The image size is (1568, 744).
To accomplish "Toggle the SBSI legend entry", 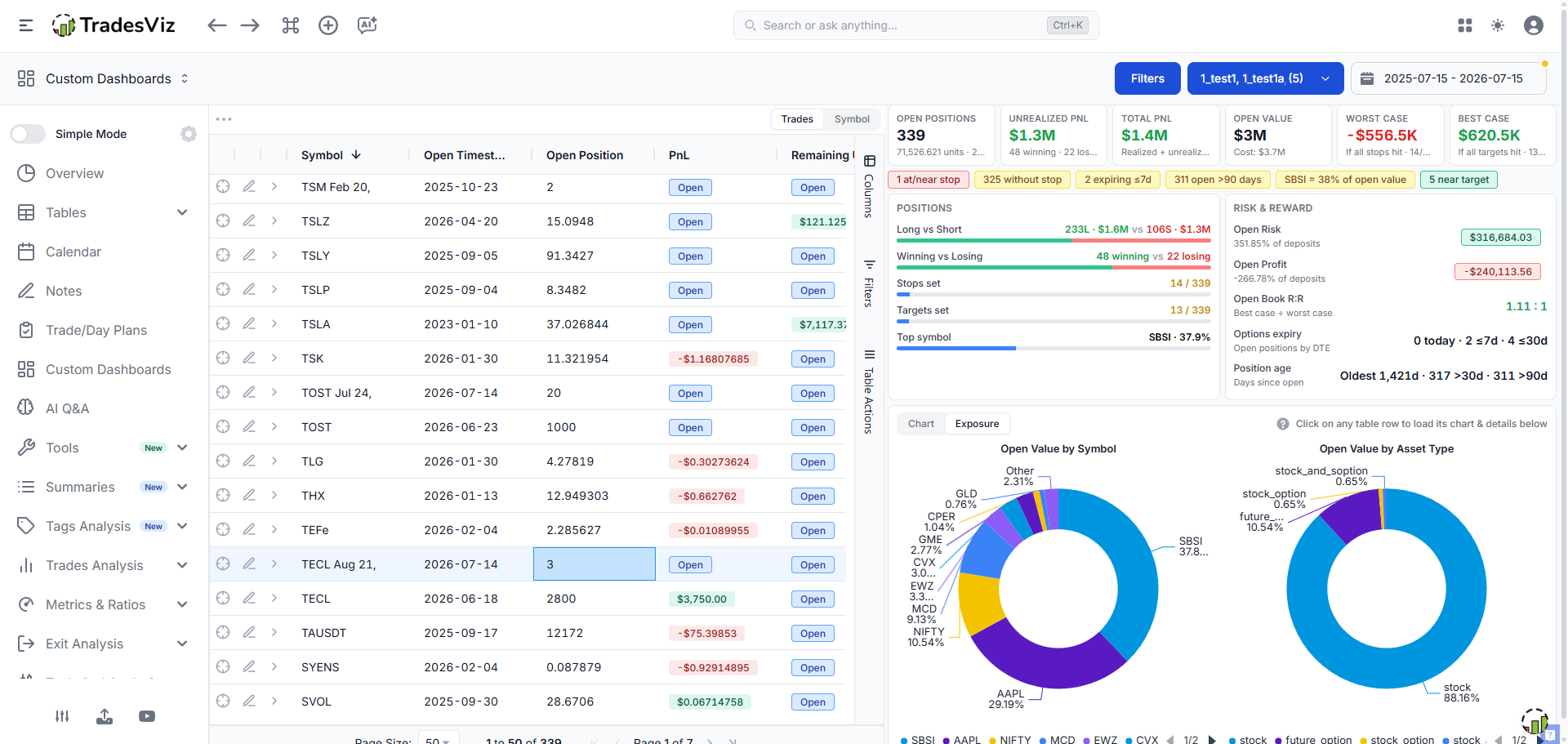I will pyautogui.click(x=918, y=740).
